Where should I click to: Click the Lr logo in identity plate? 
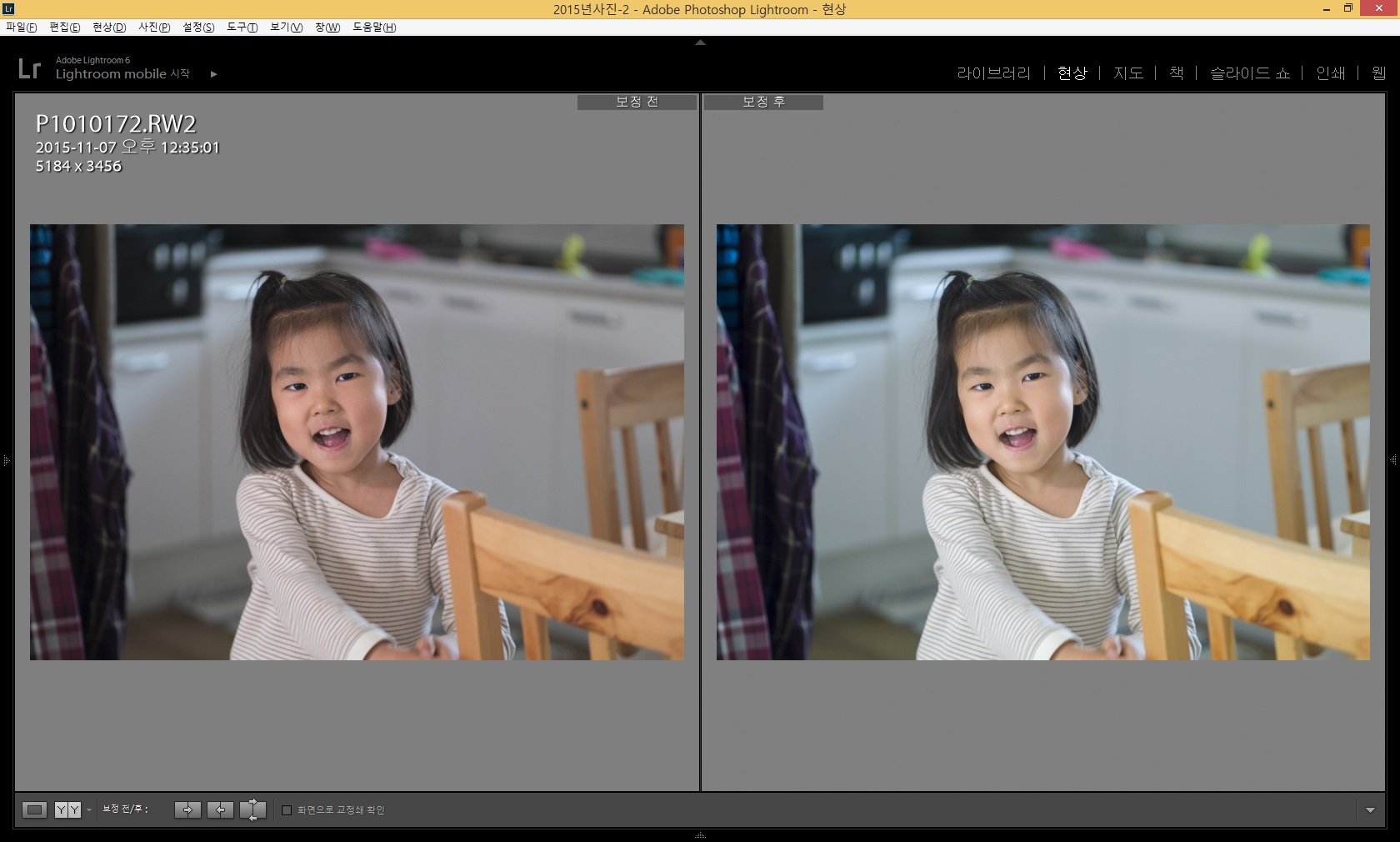(x=29, y=68)
